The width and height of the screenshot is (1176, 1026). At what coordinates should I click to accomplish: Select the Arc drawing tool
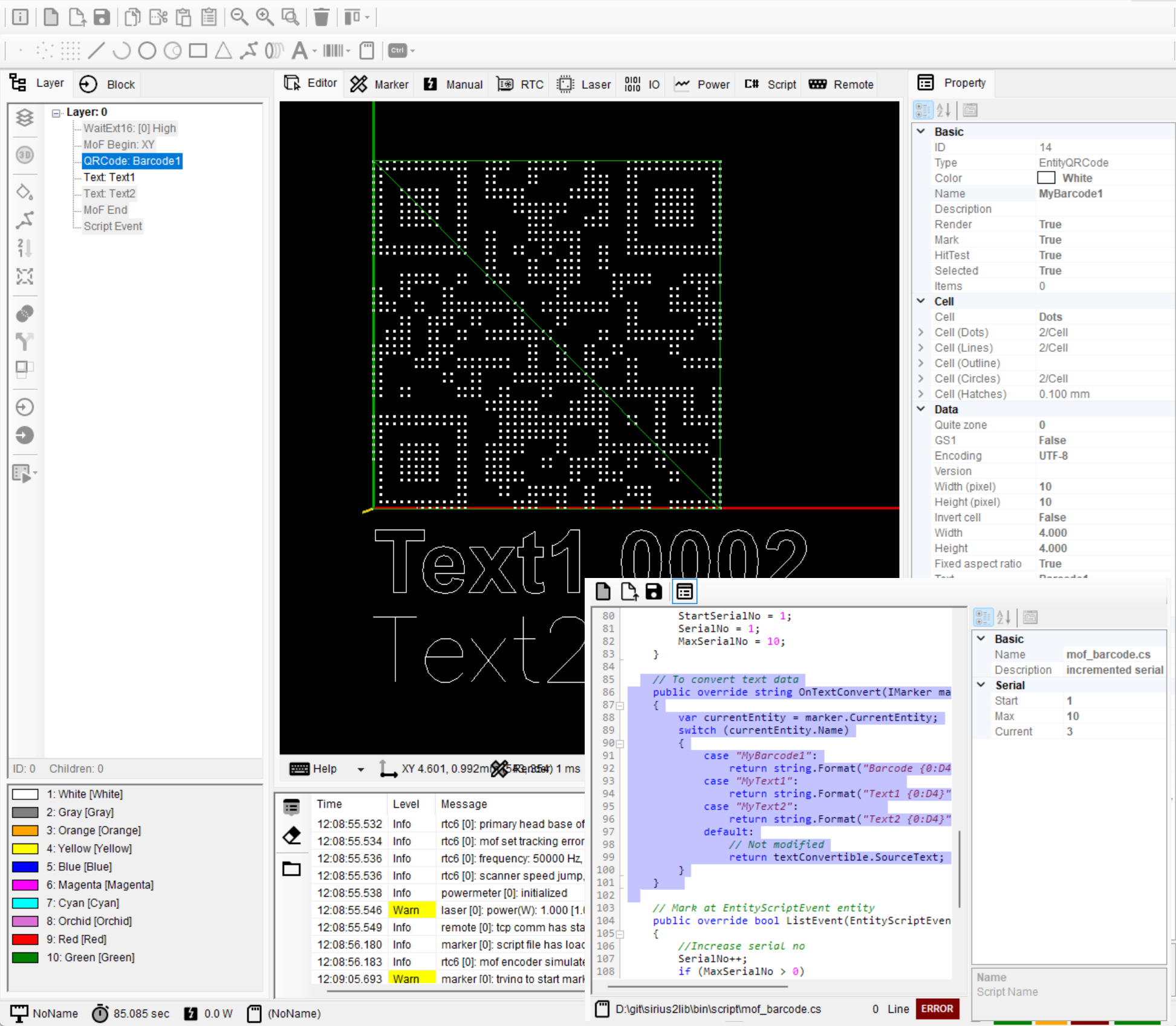122,51
